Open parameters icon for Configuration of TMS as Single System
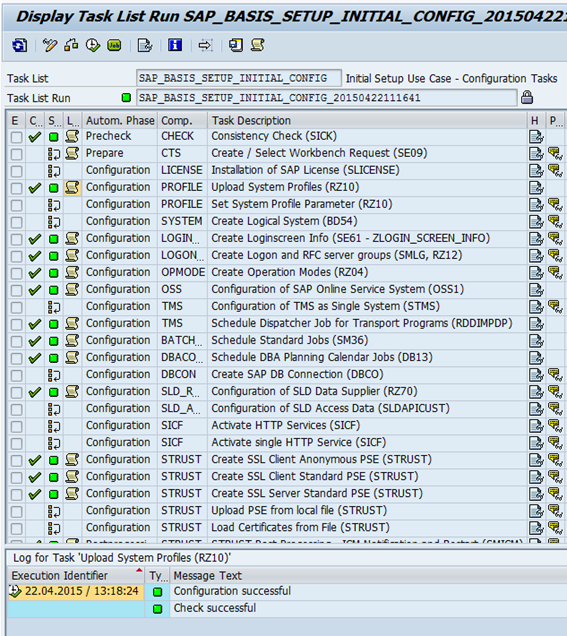This screenshot has width=567, height=636. pyautogui.click(x=555, y=307)
